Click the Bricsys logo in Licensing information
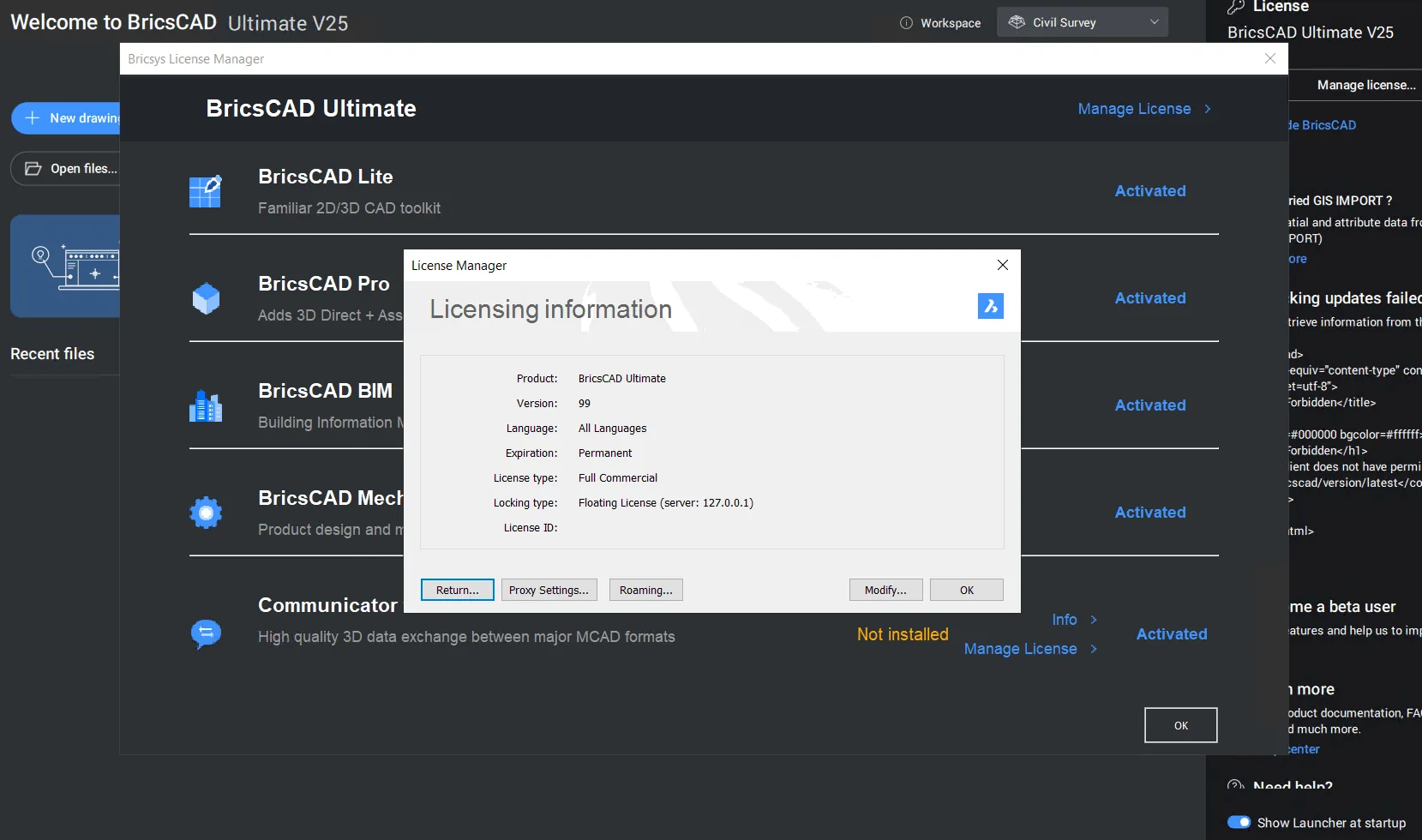 click(991, 306)
